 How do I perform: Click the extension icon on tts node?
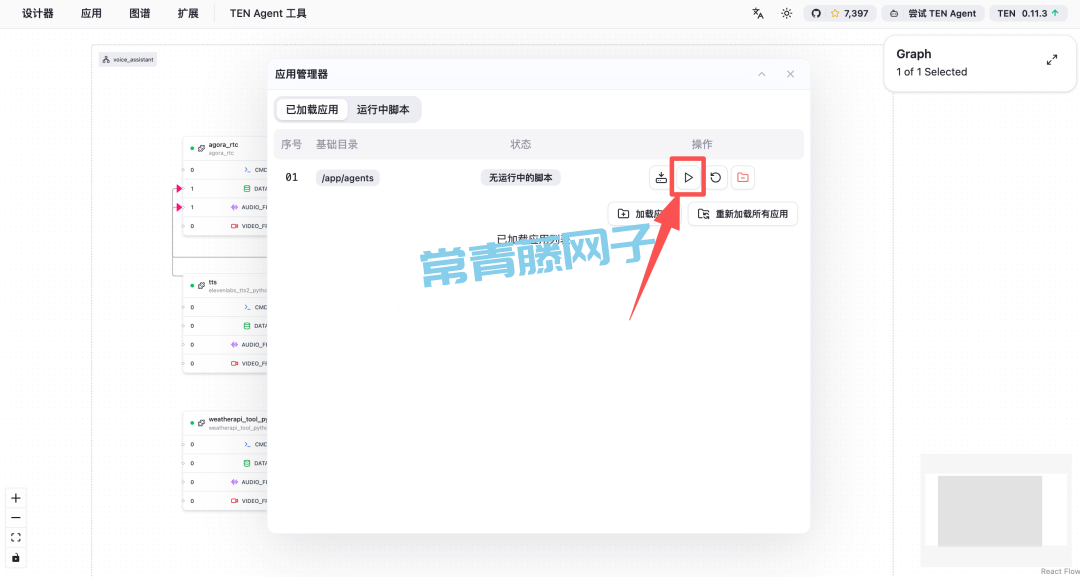pyautogui.click(x=201, y=285)
